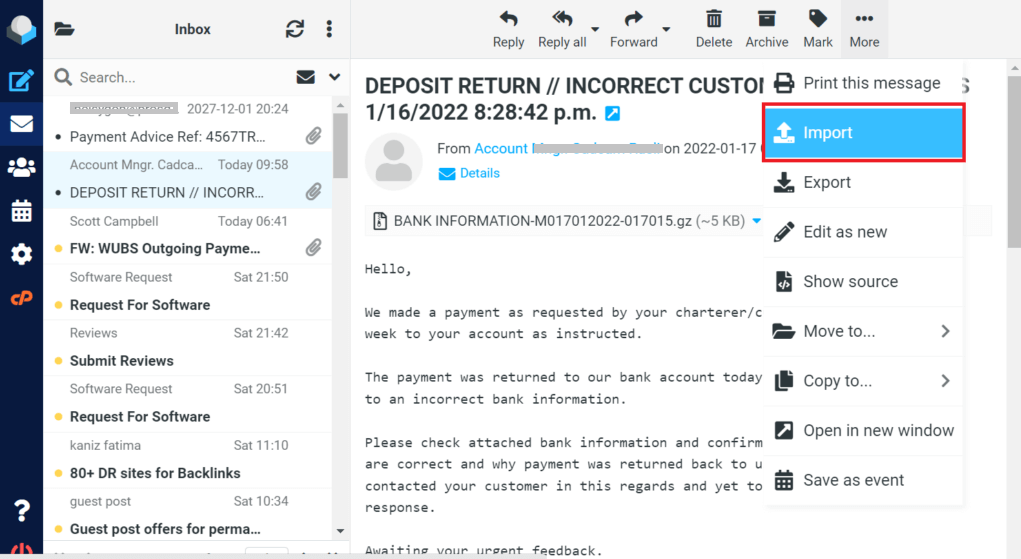Click message list scrollbar down arrow
Image resolution: width=1021 pixels, height=559 pixels.
(340, 531)
